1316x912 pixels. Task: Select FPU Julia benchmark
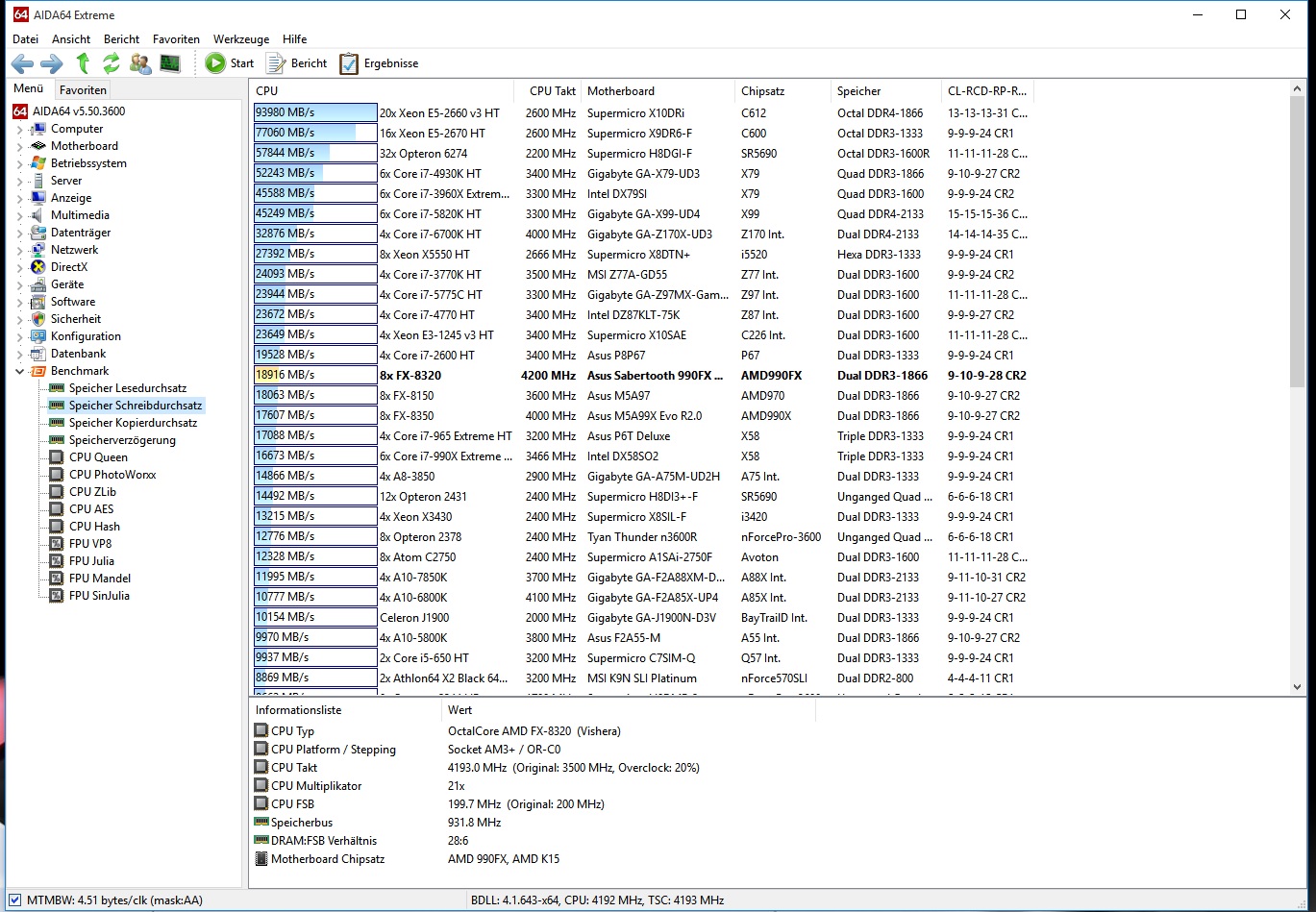[x=91, y=561]
